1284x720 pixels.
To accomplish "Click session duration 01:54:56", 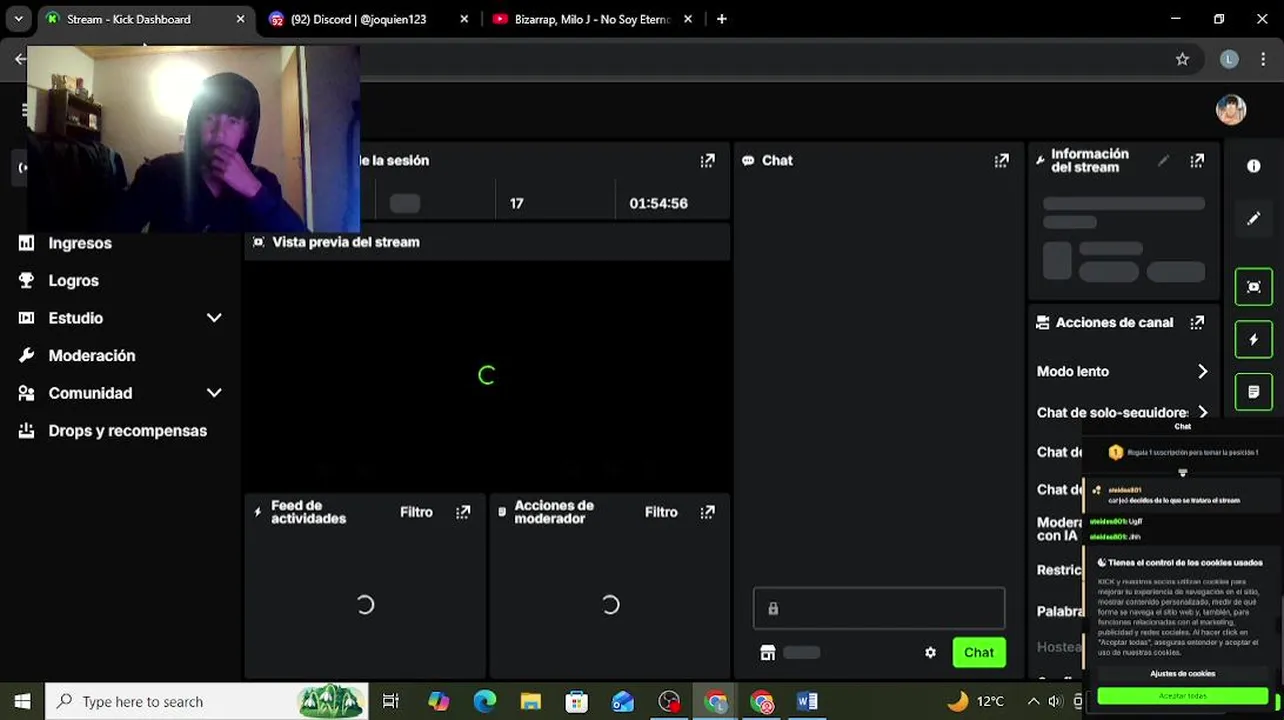I will 658,203.
